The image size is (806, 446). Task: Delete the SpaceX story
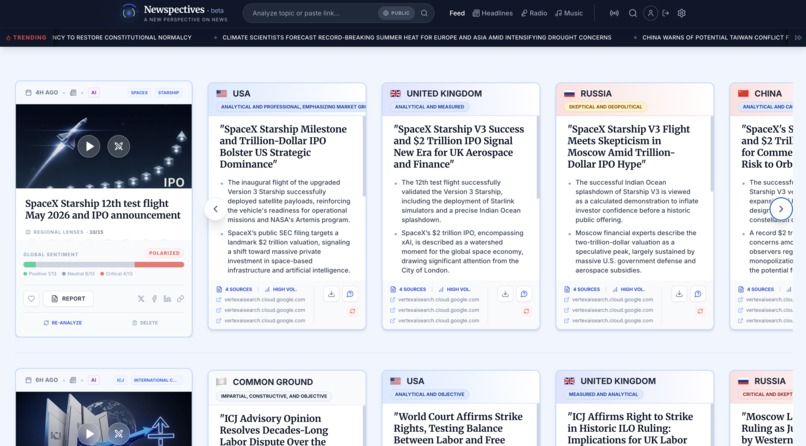pyautogui.click(x=145, y=323)
